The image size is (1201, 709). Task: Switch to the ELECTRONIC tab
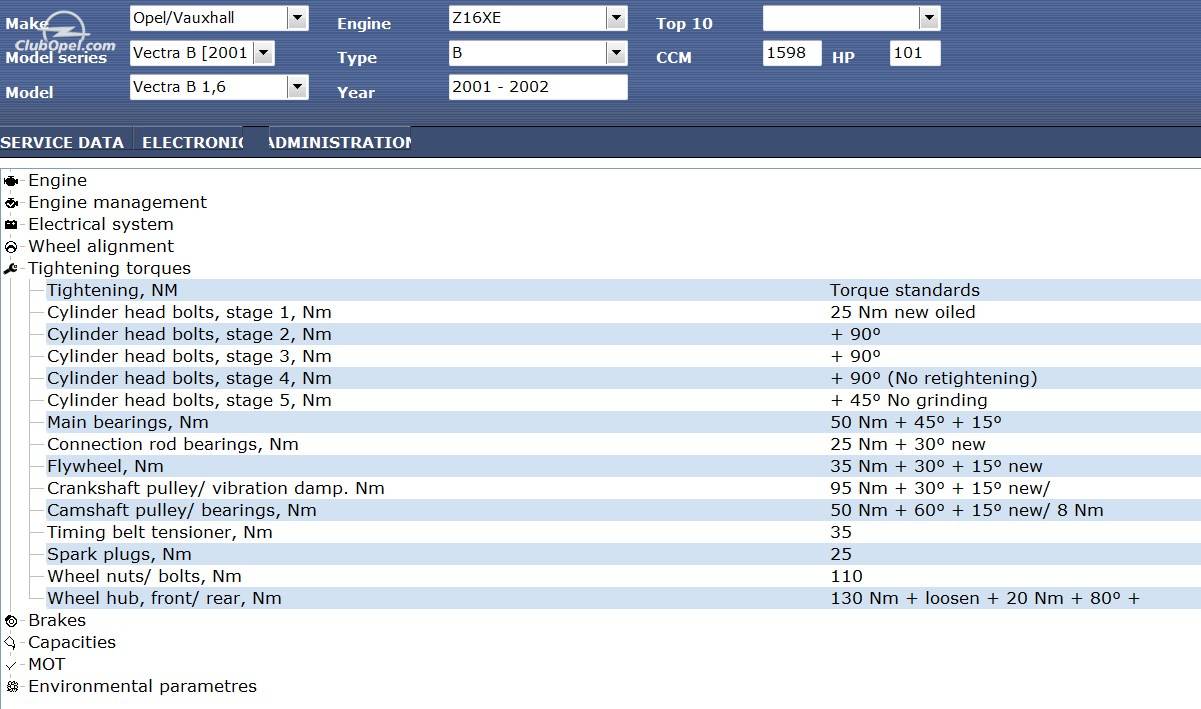(192, 142)
